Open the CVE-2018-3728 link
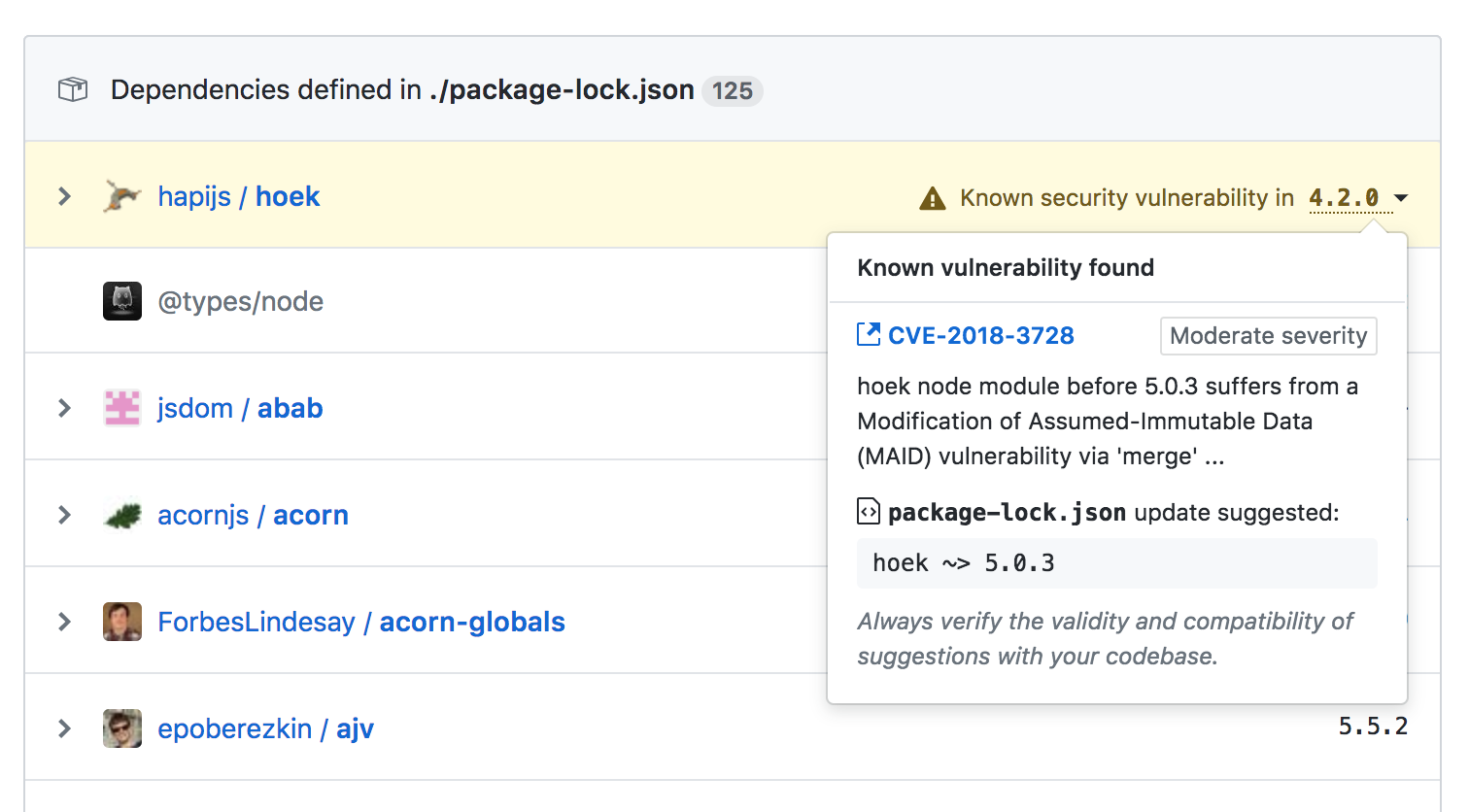This screenshot has height=812, width=1469. pyautogui.click(x=980, y=335)
